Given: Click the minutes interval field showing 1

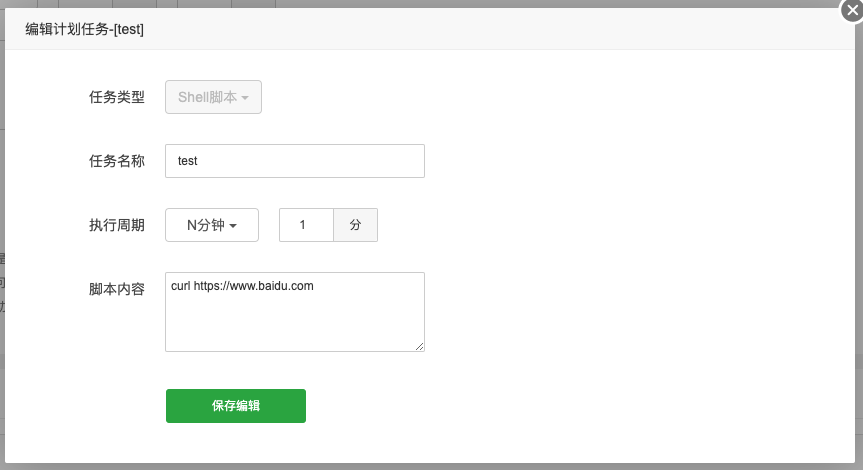Looking at the screenshot, I should [306, 225].
